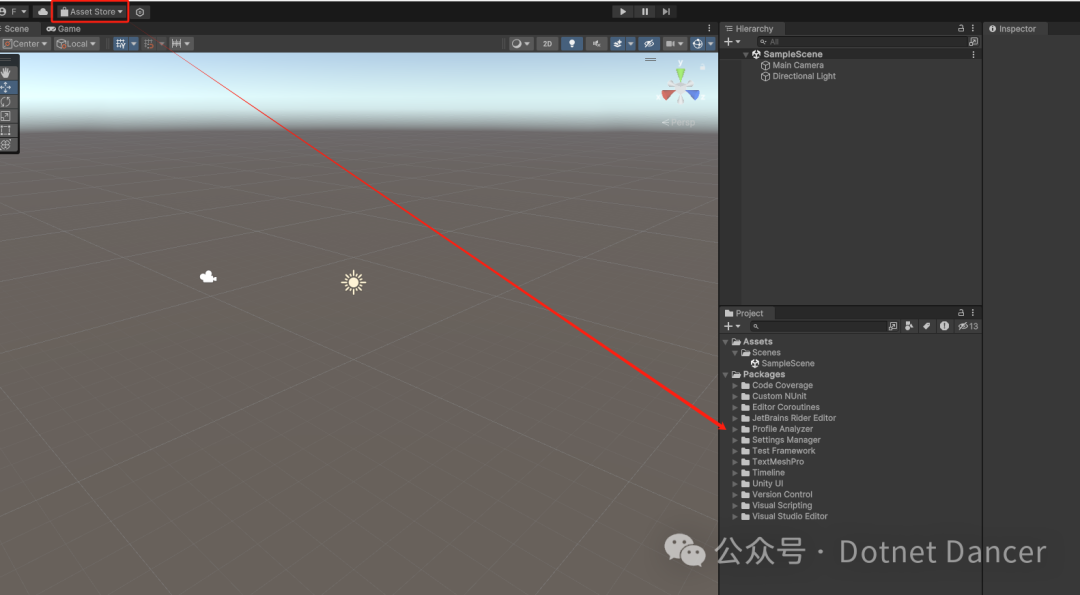Pause the game playback
Screen dimensions: 1080x595
click(x=645, y=12)
